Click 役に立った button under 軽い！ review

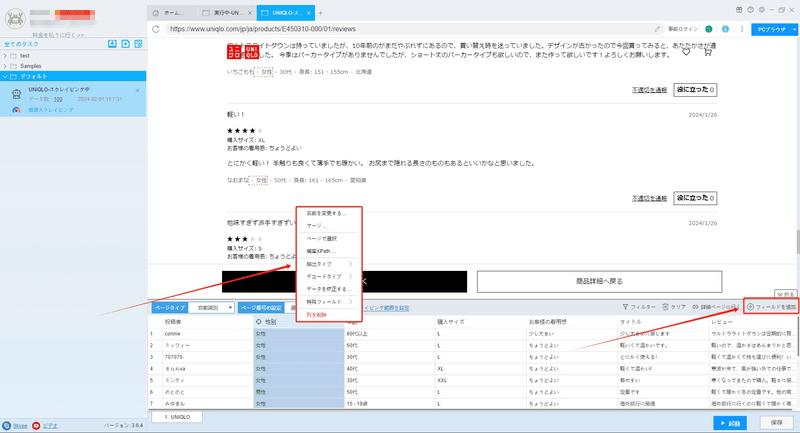(695, 198)
